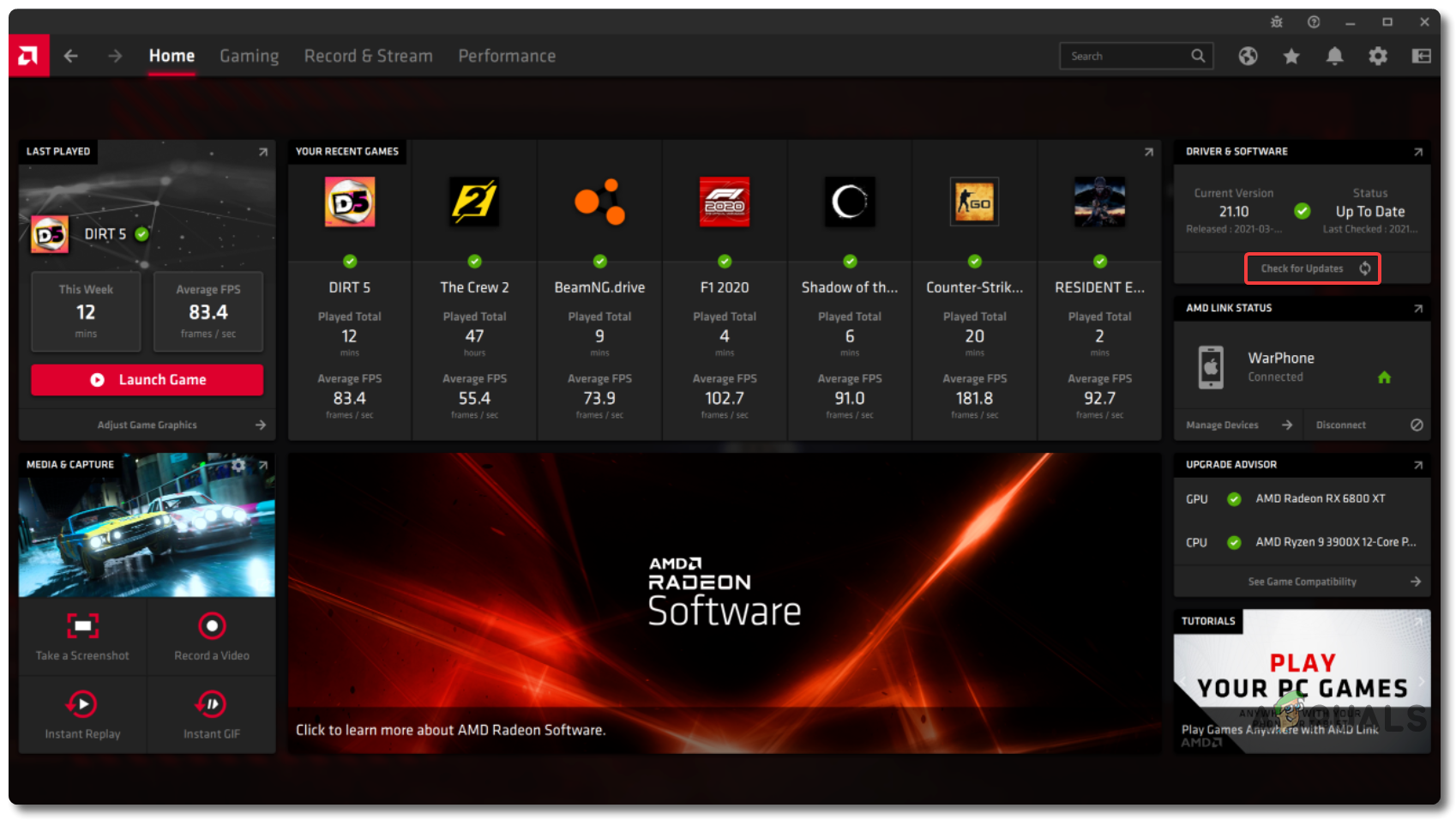Disconnect the WarPhone device
The width and height of the screenshot is (1456, 820).
click(x=1367, y=425)
